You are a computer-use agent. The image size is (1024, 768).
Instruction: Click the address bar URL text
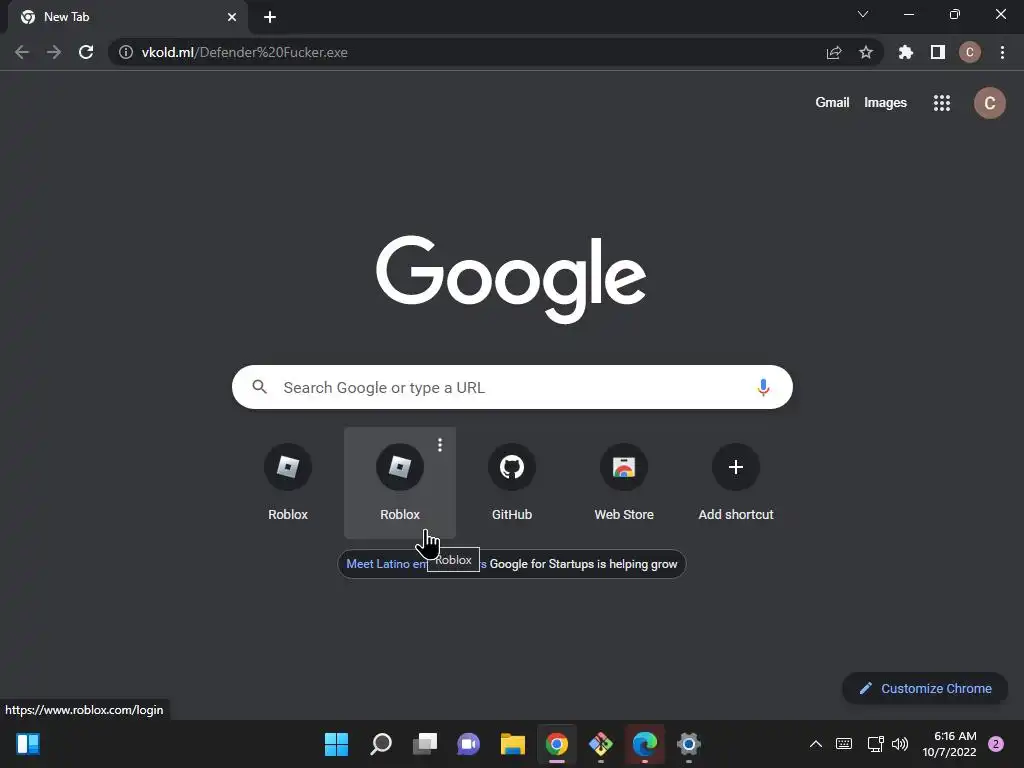[x=244, y=52]
